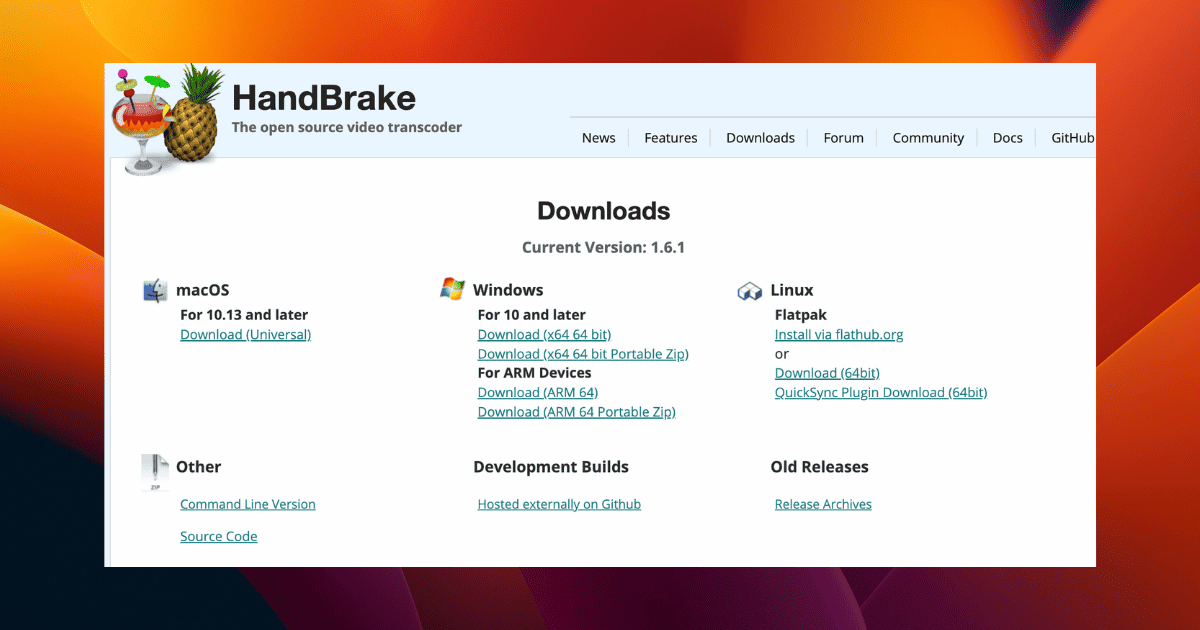The height and width of the screenshot is (630, 1200).
Task: Download Windows x64 64 bit installer
Action: tap(544, 335)
